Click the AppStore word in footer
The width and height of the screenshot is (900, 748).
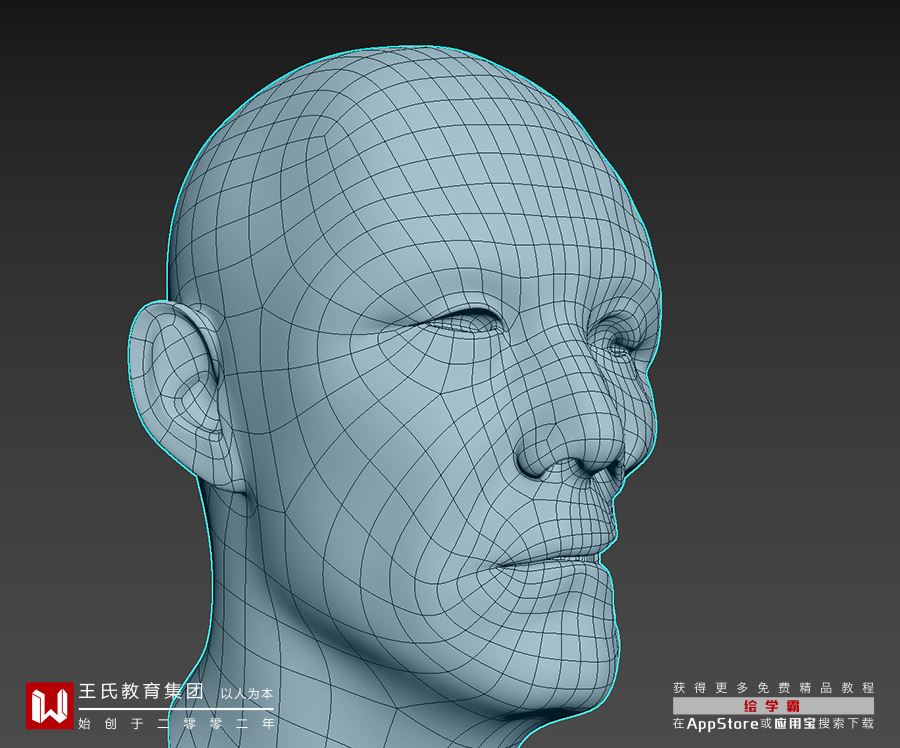(x=723, y=723)
